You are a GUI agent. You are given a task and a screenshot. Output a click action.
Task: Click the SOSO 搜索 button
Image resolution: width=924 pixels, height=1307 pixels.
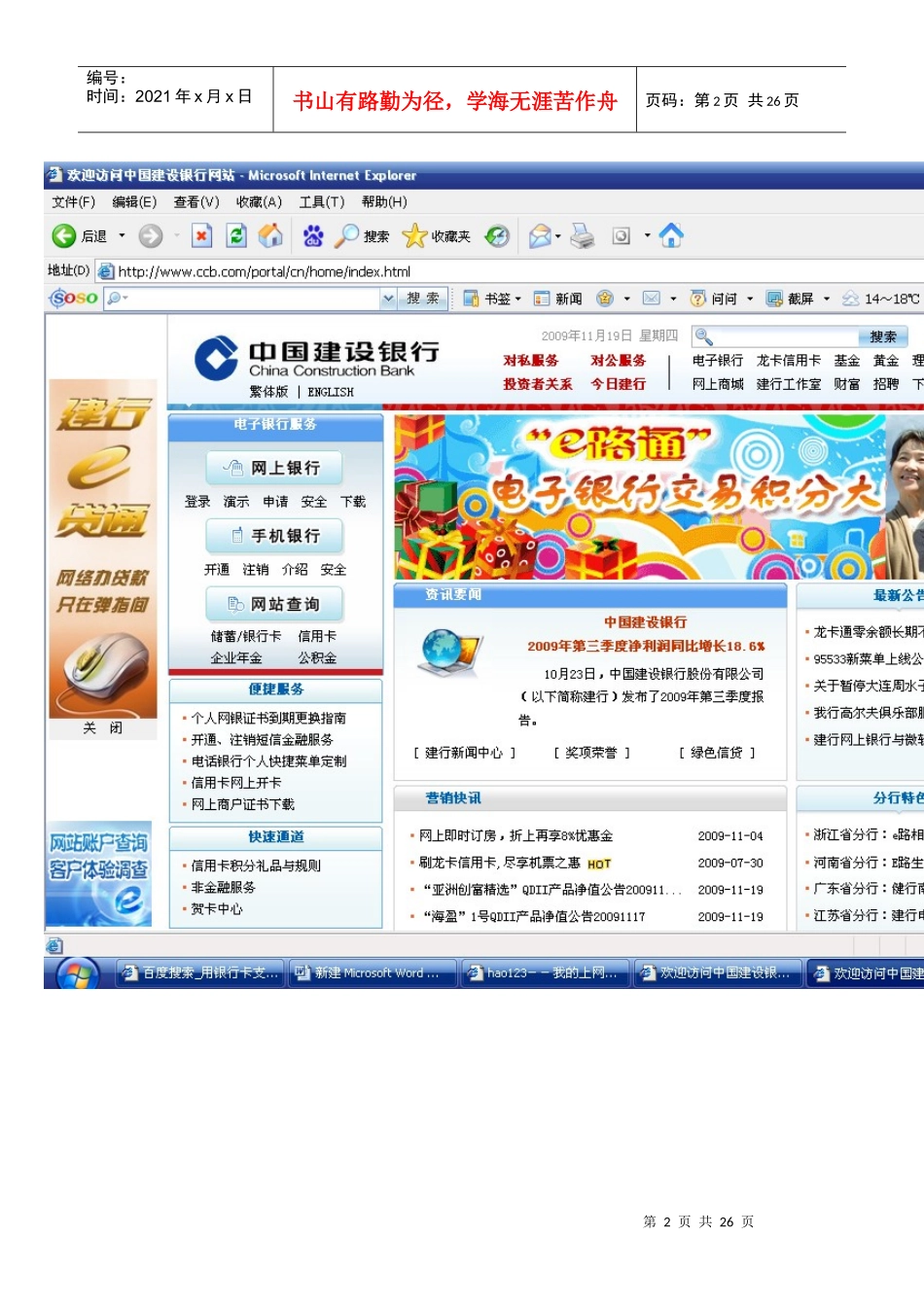[x=423, y=299]
